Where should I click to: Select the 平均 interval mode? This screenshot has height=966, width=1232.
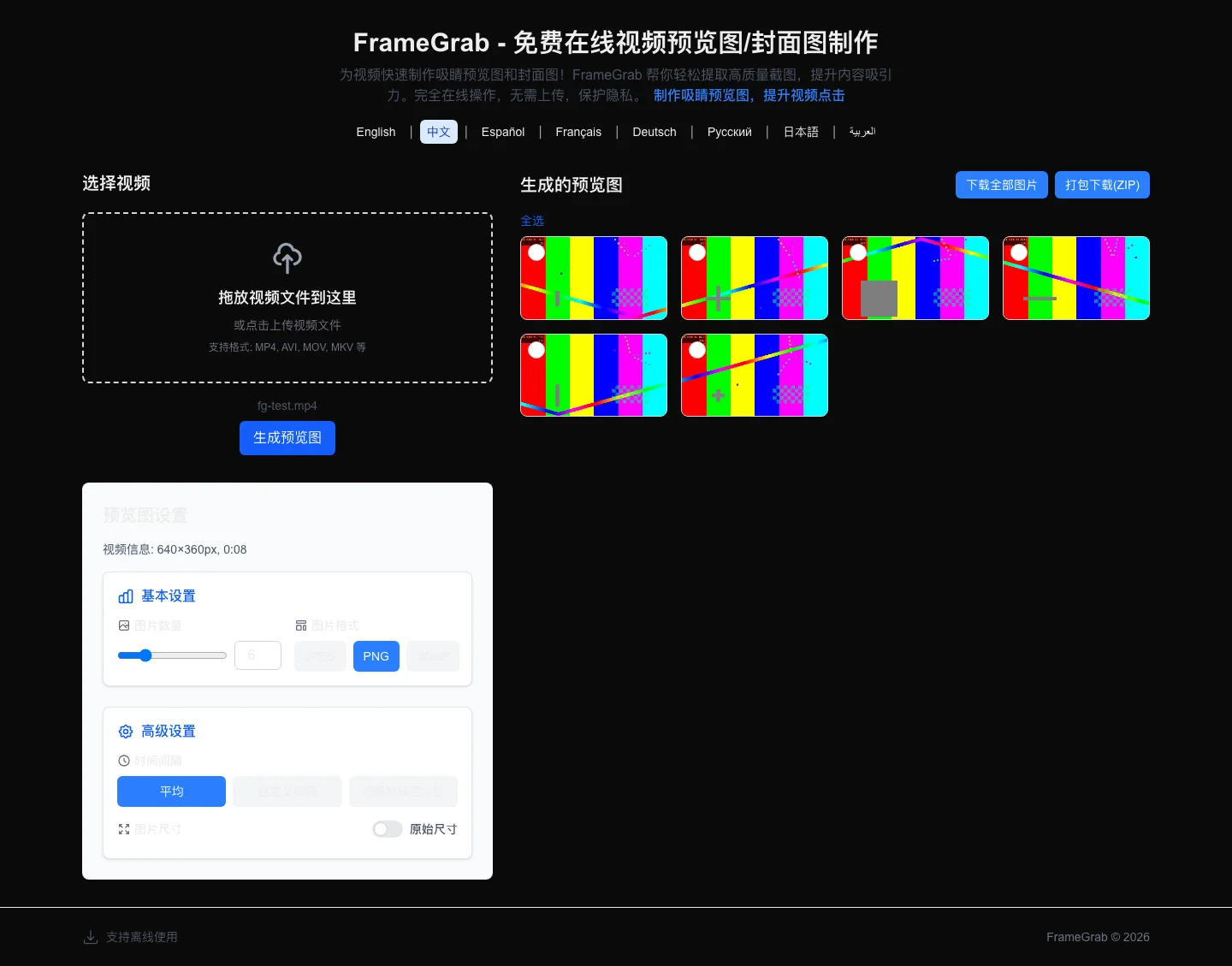click(x=171, y=791)
